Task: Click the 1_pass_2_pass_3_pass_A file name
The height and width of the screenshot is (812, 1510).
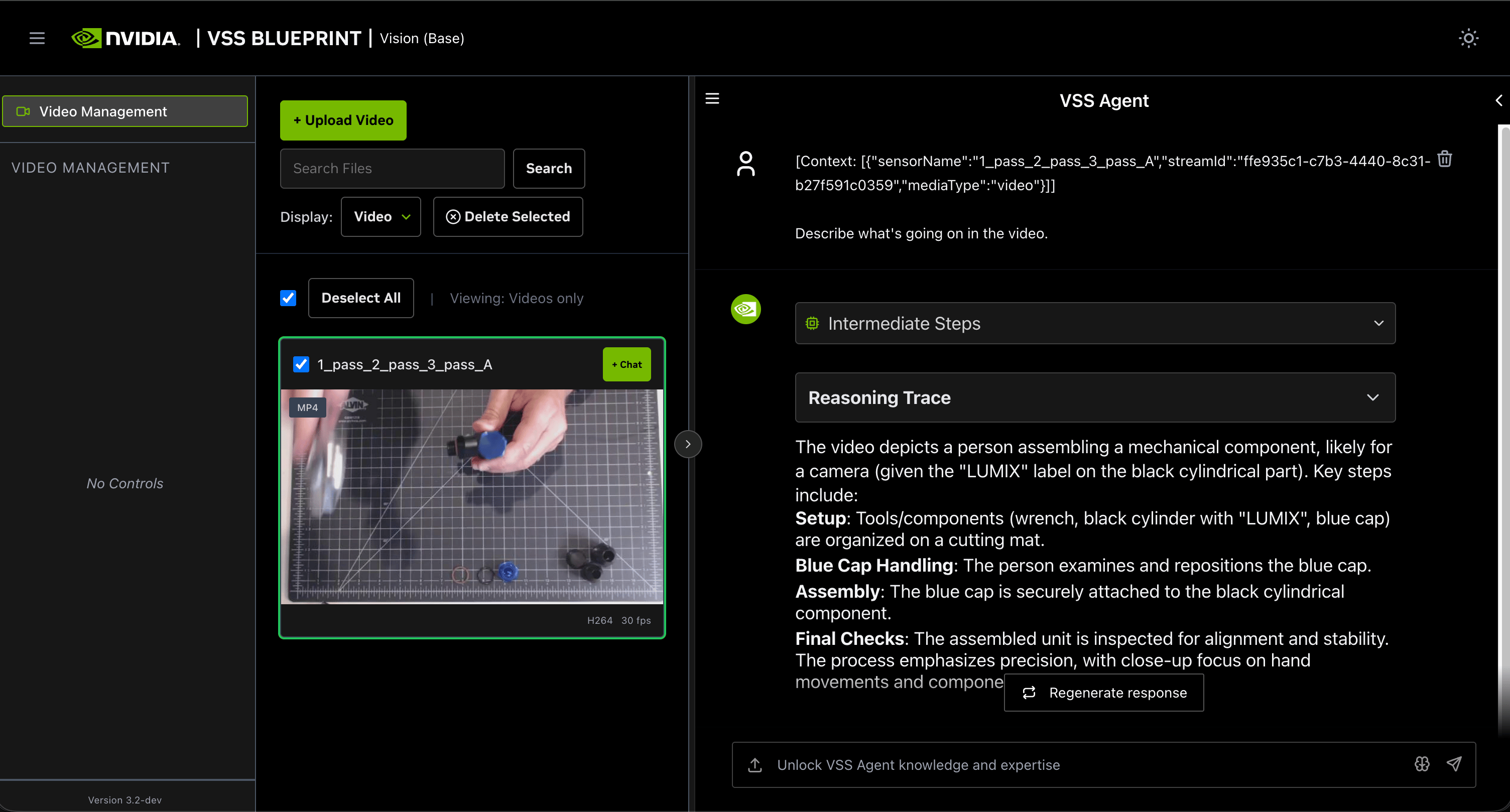Action: coord(405,365)
